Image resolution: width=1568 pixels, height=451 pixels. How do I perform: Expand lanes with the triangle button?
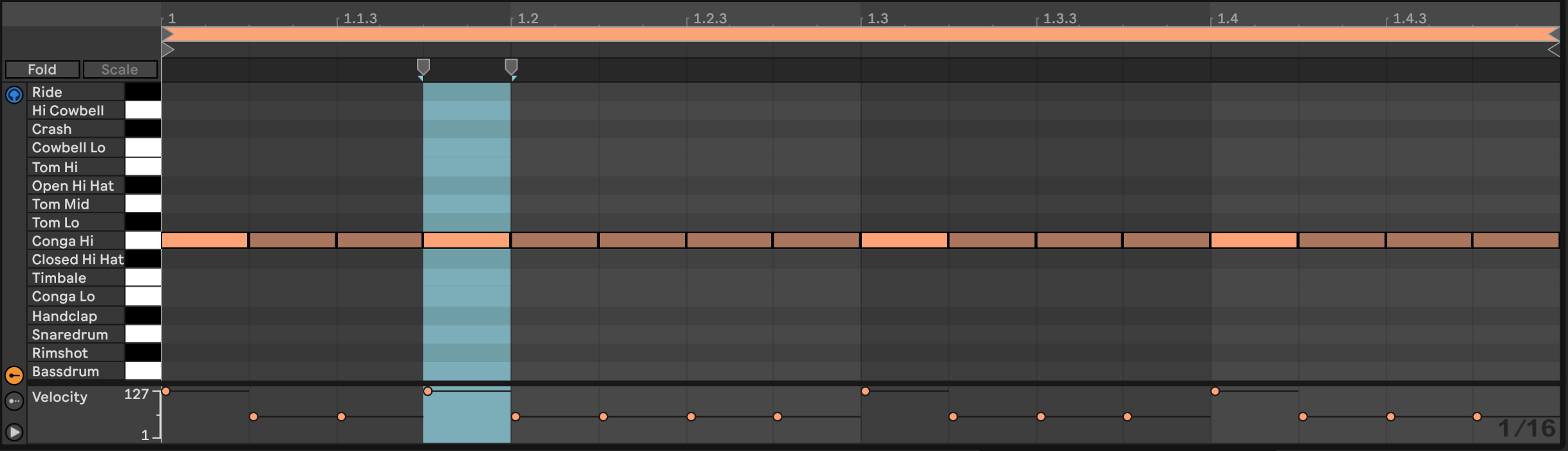(x=14, y=432)
